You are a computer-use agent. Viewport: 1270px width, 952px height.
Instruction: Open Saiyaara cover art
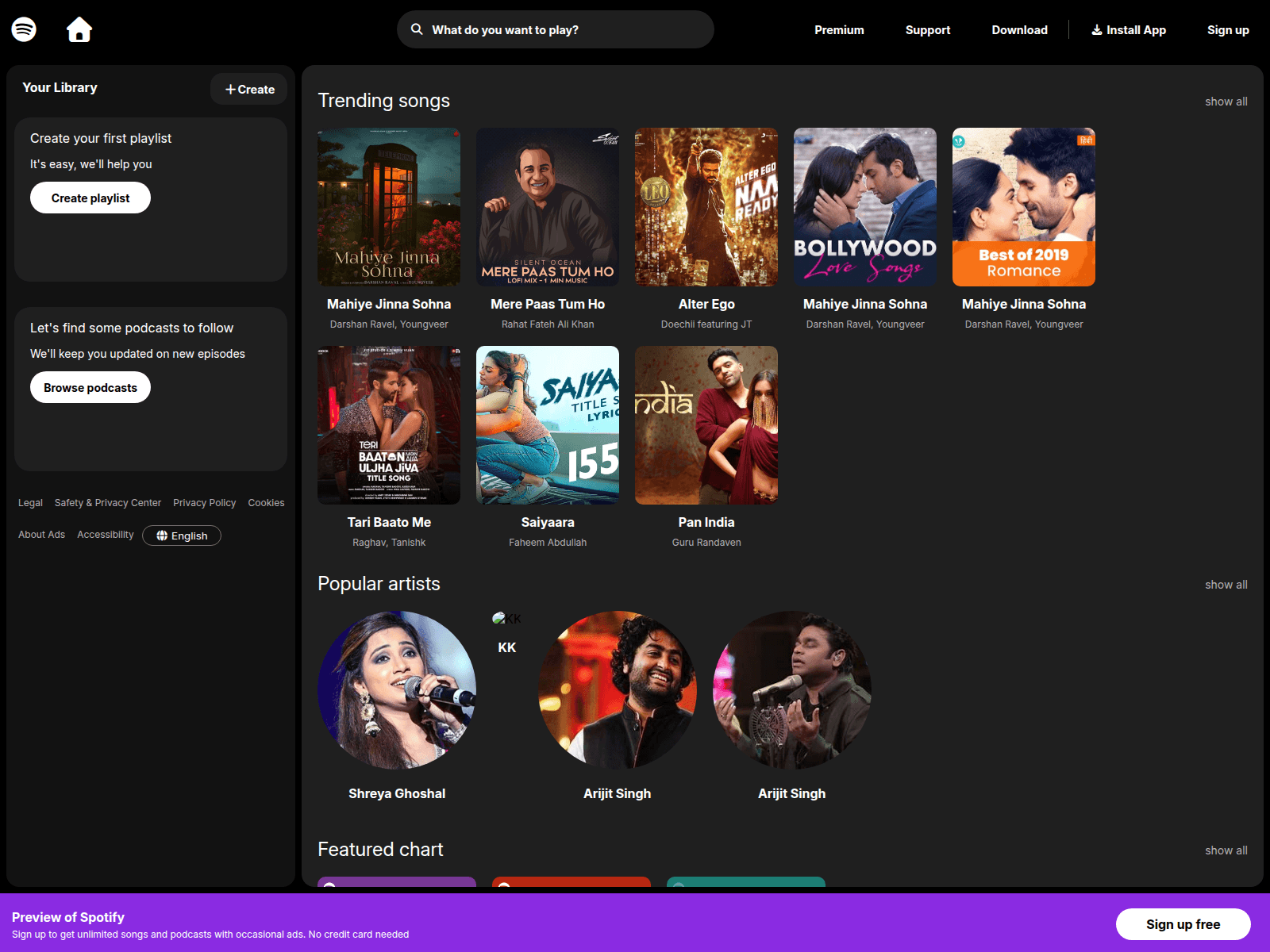[548, 425]
